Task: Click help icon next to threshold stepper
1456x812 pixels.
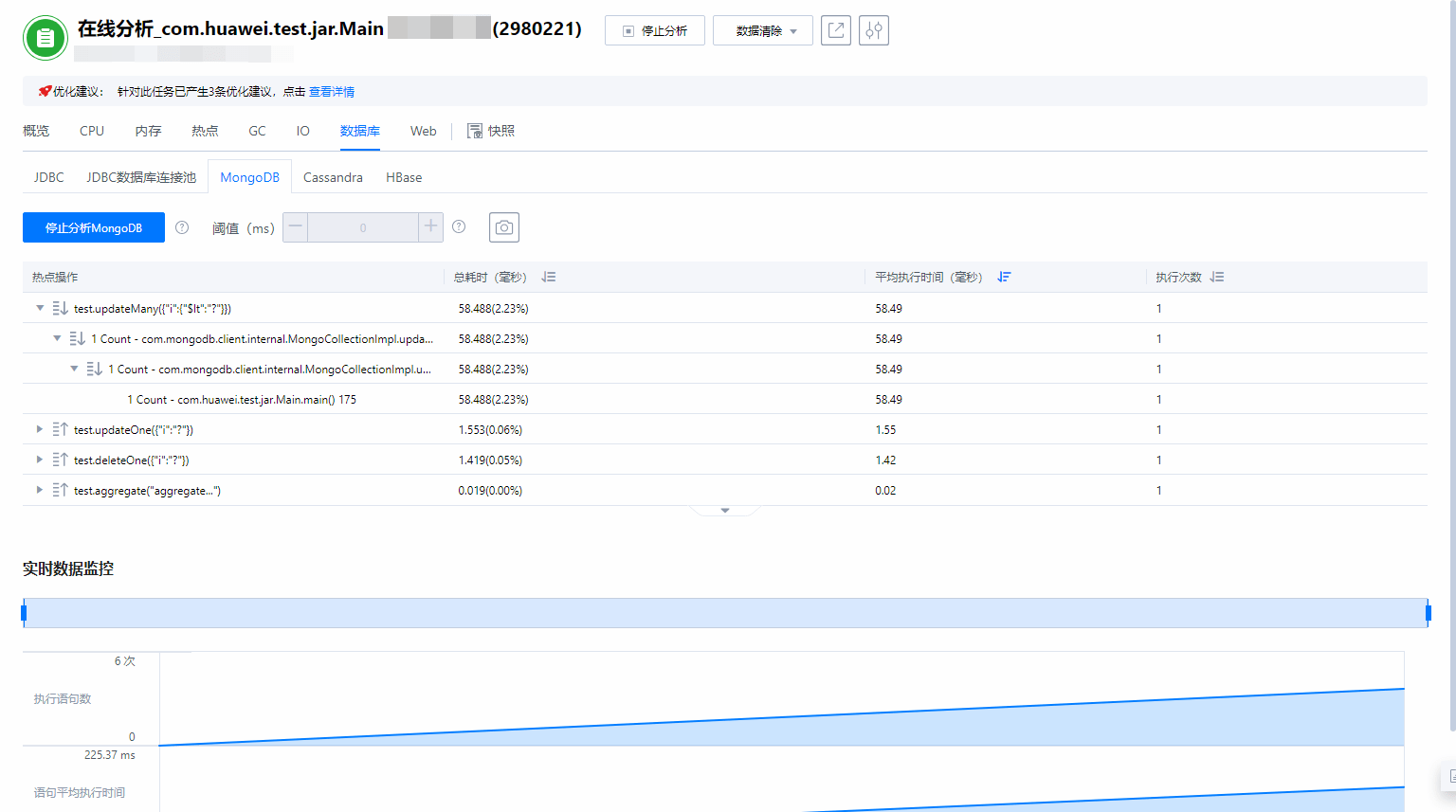Action: click(459, 227)
